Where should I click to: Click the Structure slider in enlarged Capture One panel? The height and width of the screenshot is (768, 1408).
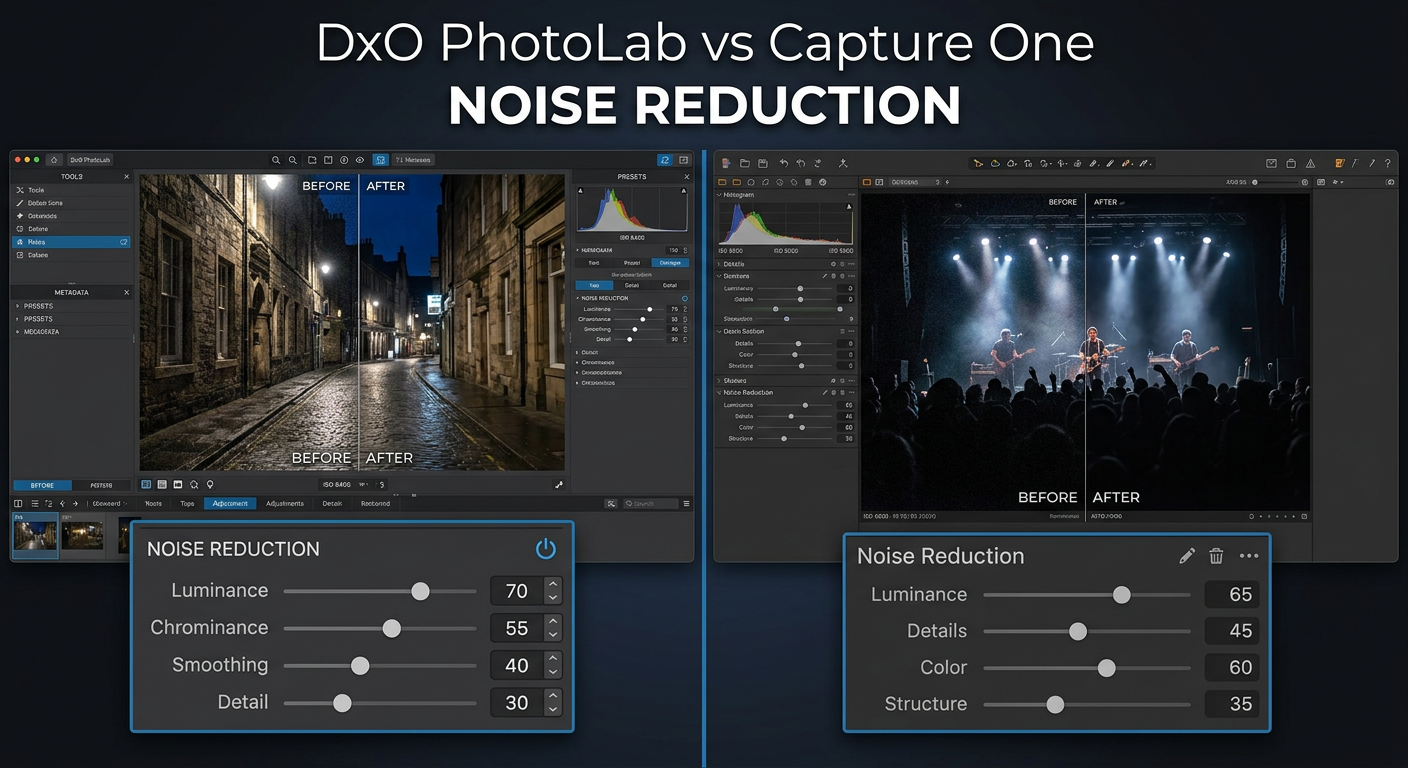[1087, 705]
